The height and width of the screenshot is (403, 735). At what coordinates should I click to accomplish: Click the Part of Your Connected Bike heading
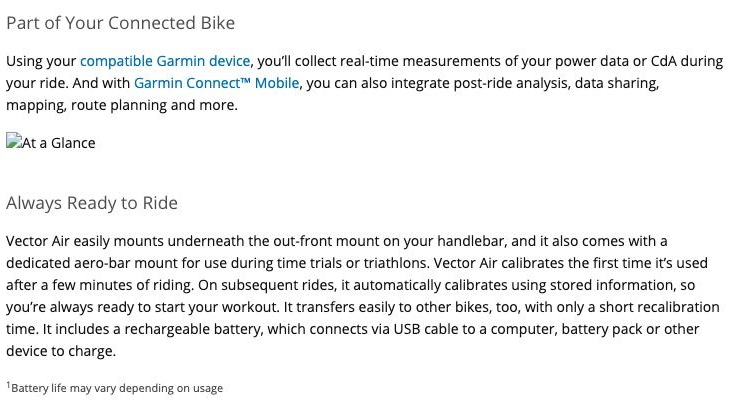tap(120, 23)
